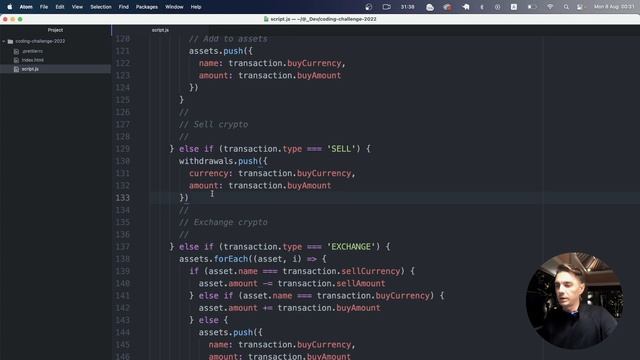640x360 pixels.
Task: Click line number 144 in gutter
Action: (122, 333)
